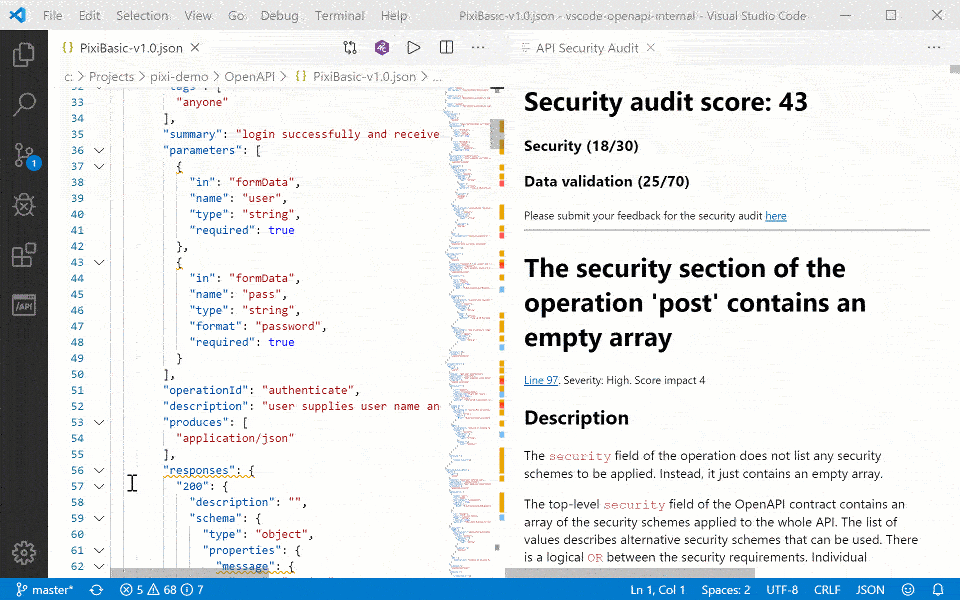Open more actions for PixiBasic editor
960x600 pixels.
(x=478, y=48)
